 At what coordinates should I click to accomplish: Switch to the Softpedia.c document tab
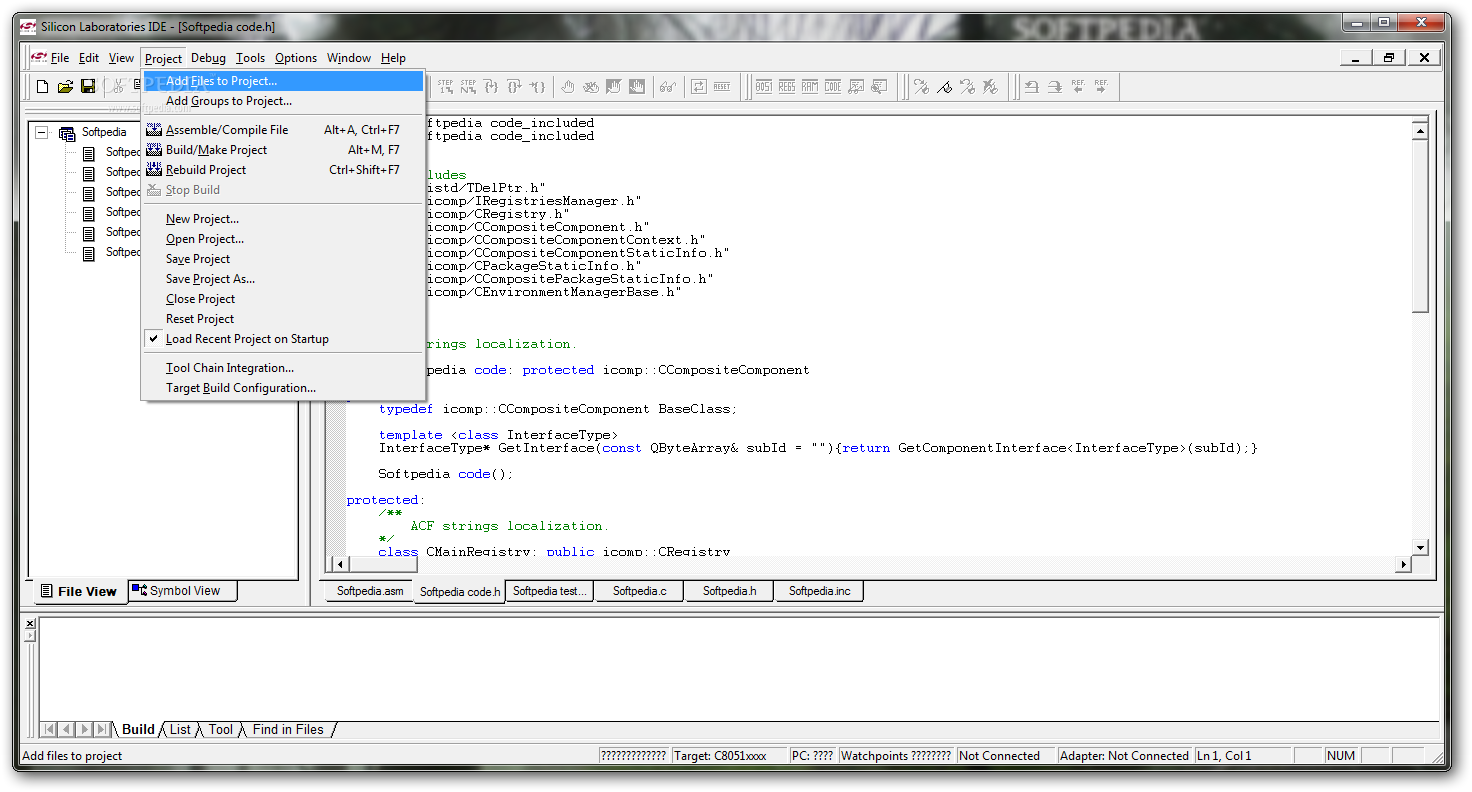(639, 591)
